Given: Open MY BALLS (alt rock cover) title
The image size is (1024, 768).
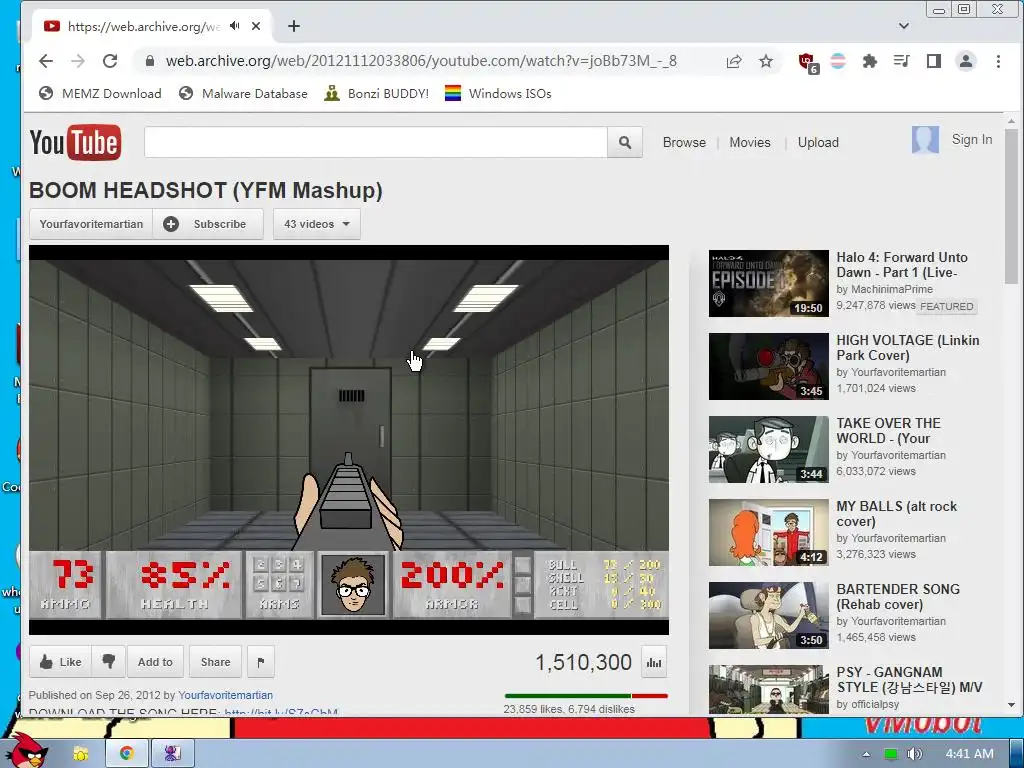Looking at the screenshot, I should coord(897,513).
